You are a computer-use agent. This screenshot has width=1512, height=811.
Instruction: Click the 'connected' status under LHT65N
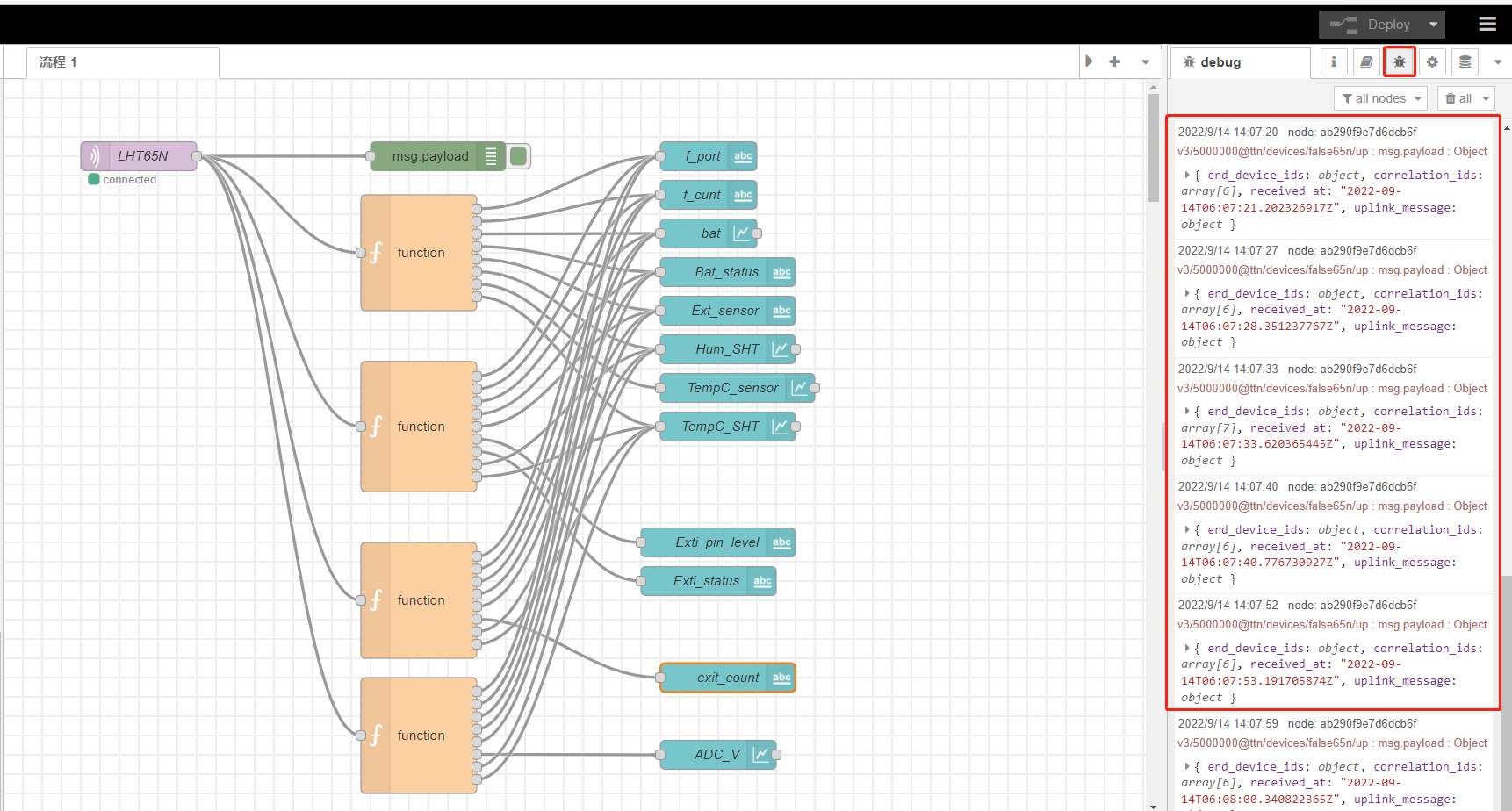pyautogui.click(x=130, y=180)
